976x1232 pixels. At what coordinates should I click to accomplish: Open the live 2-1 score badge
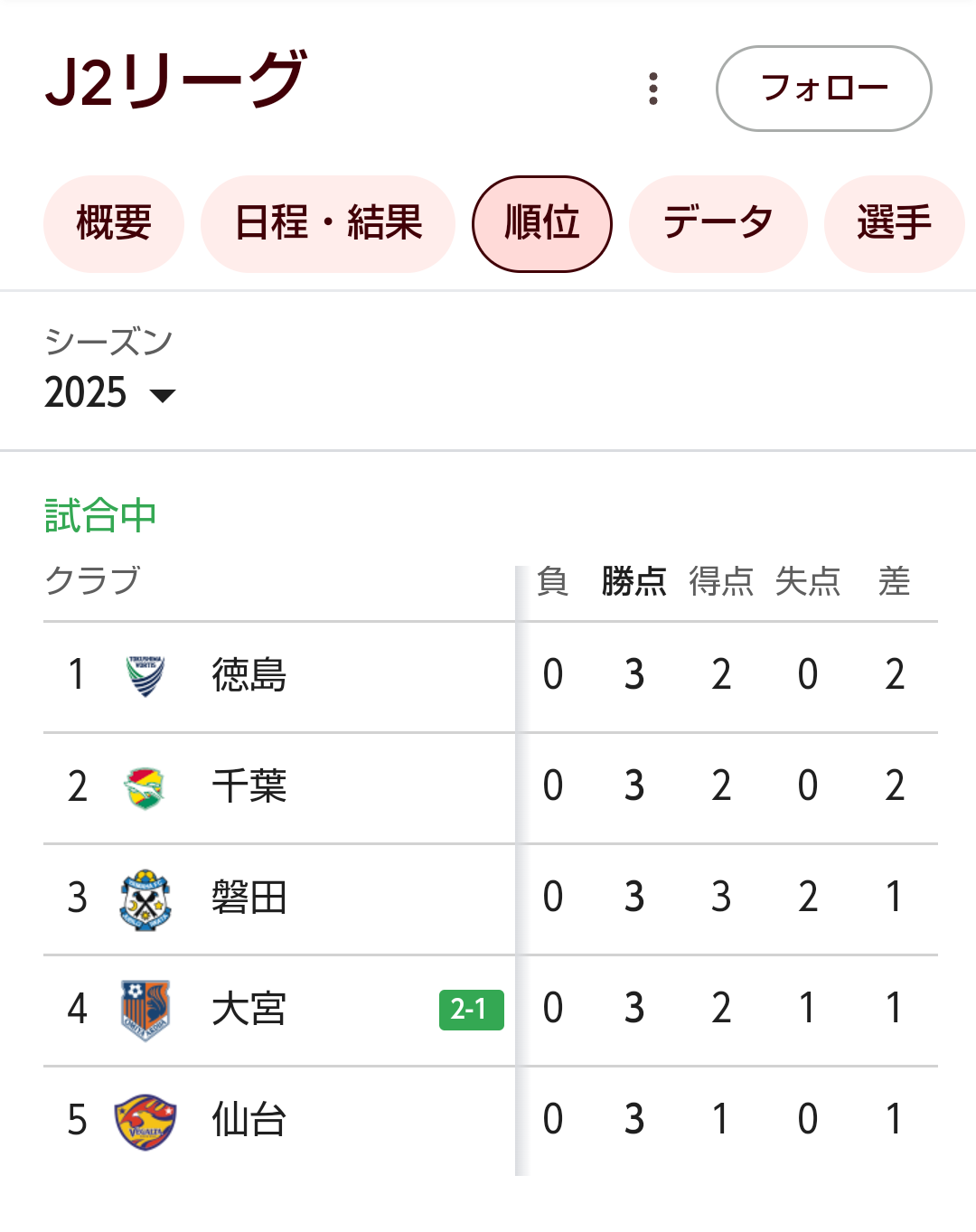[x=471, y=1010]
